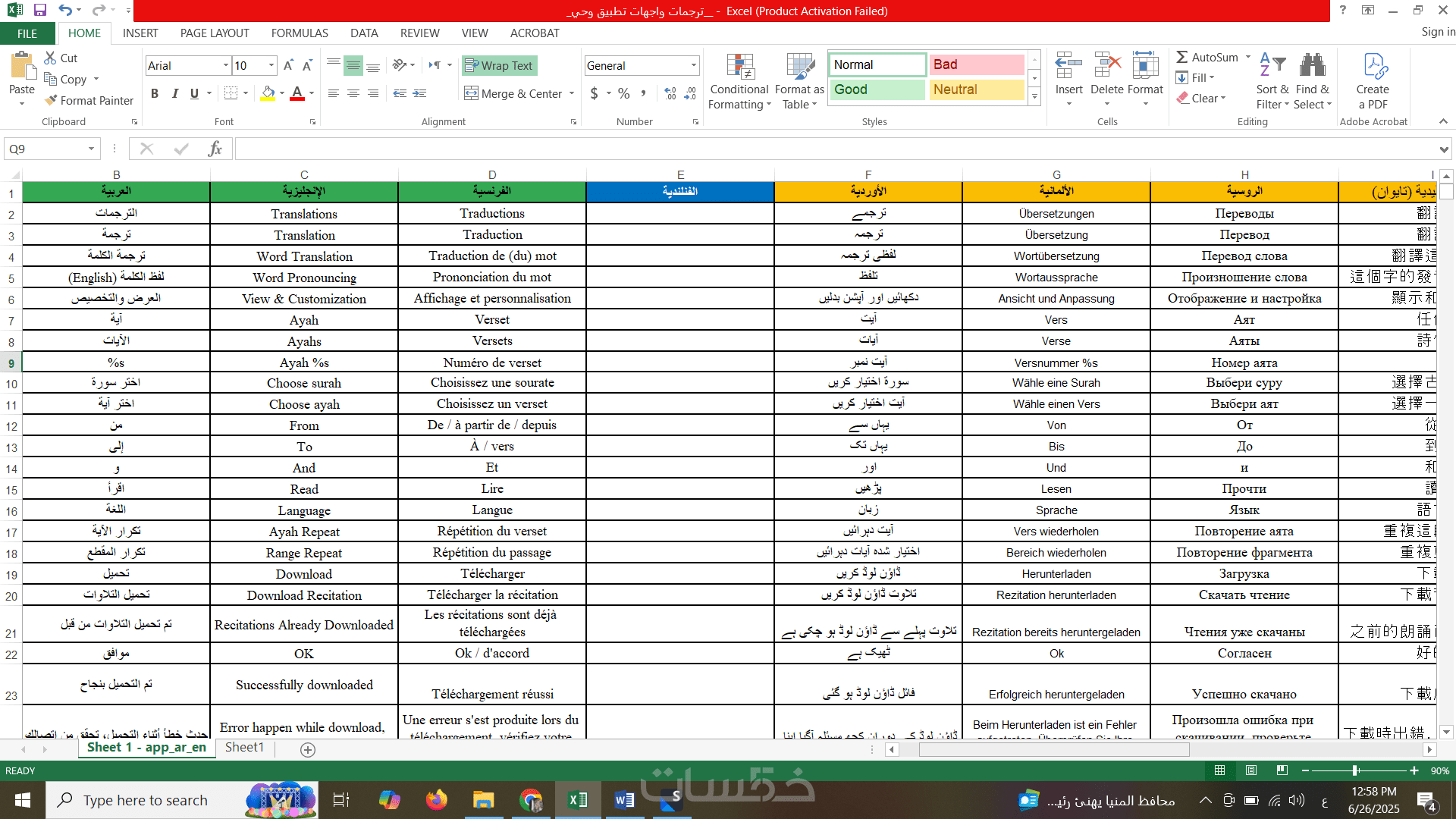Image resolution: width=1456 pixels, height=819 pixels.
Task: Open Word from the Windows taskbar
Action: [x=624, y=800]
